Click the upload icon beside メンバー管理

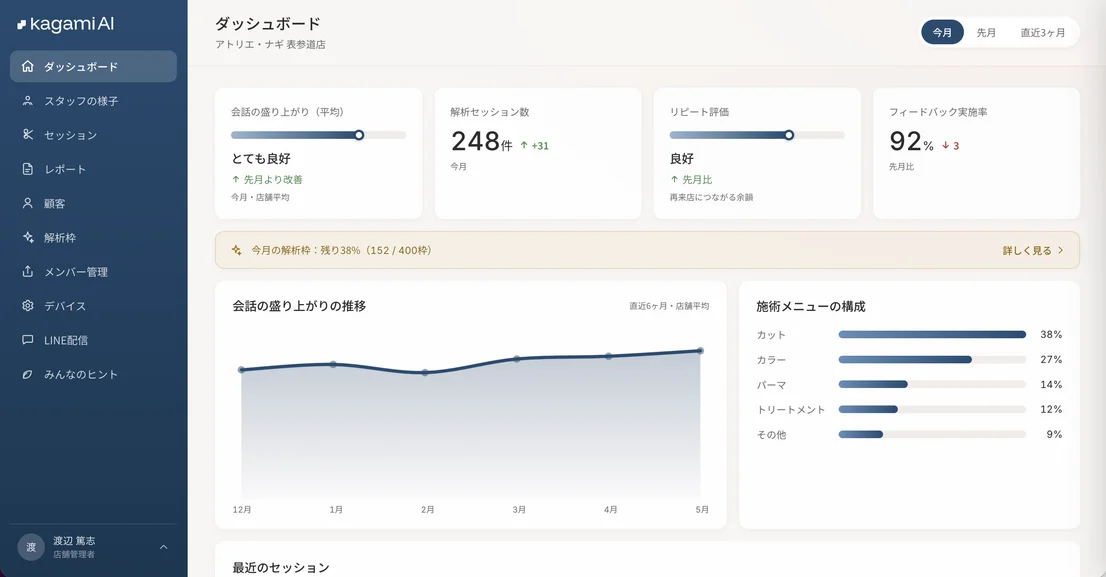click(x=28, y=272)
